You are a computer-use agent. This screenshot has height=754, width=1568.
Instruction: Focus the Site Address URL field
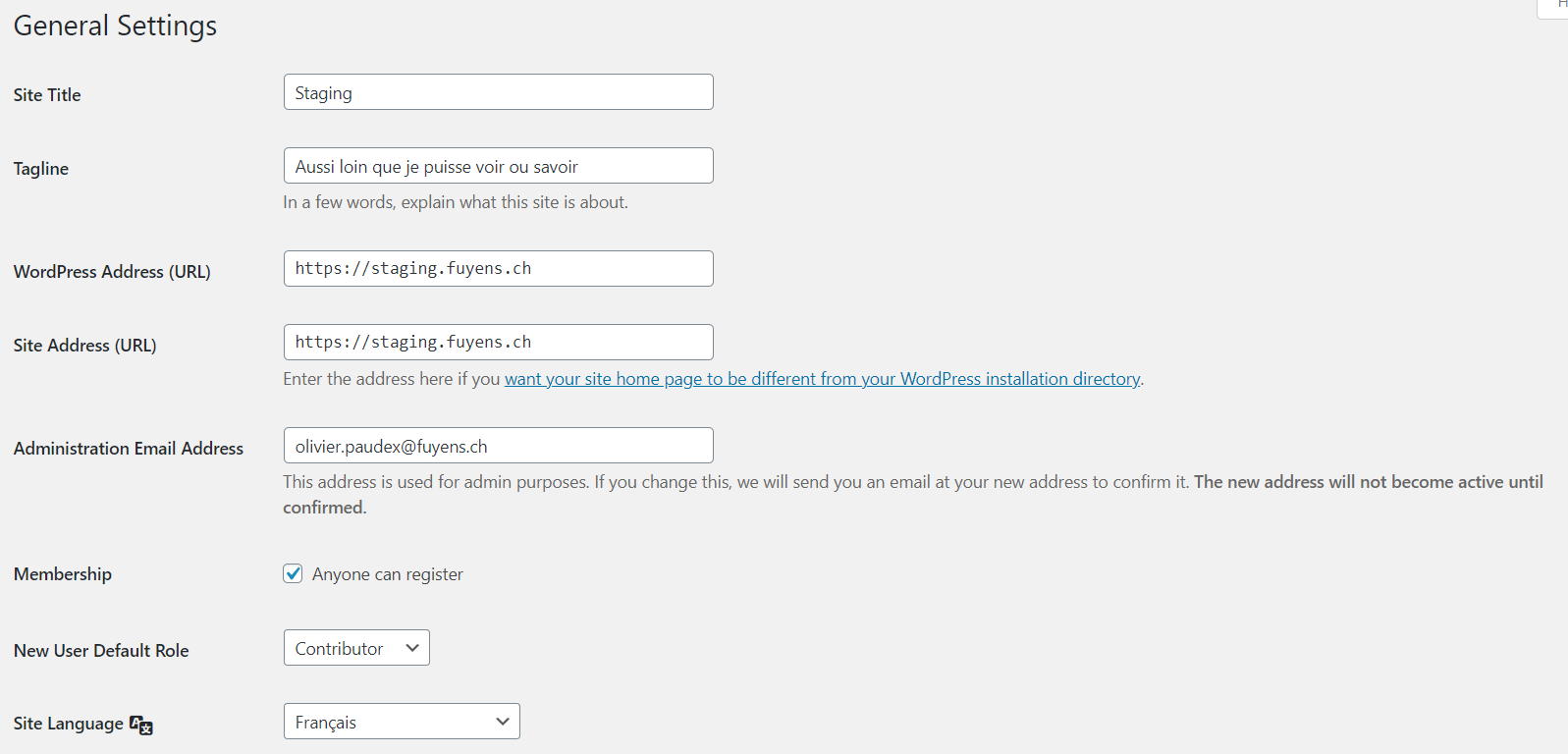[x=498, y=343]
